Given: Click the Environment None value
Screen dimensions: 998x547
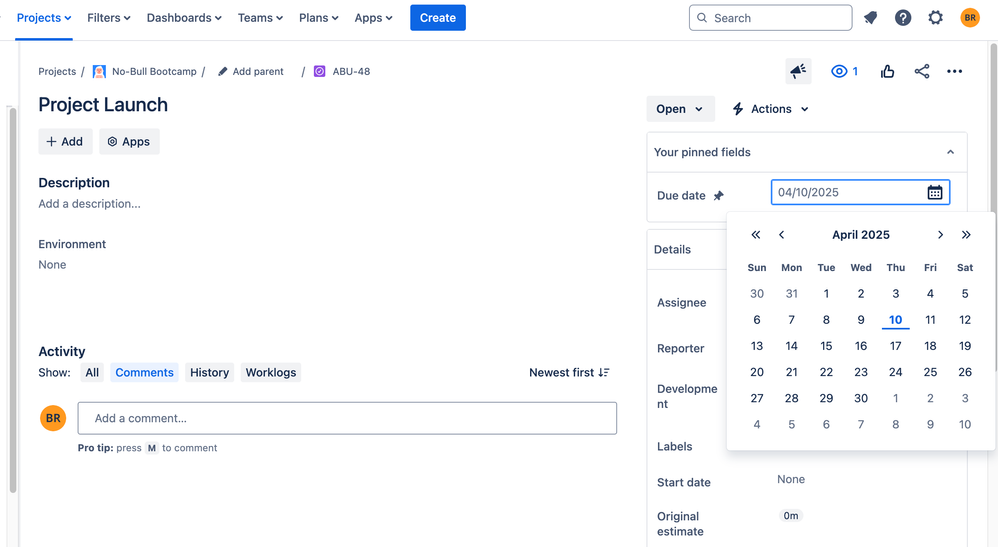Looking at the screenshot, I should (x=52, y=265).
